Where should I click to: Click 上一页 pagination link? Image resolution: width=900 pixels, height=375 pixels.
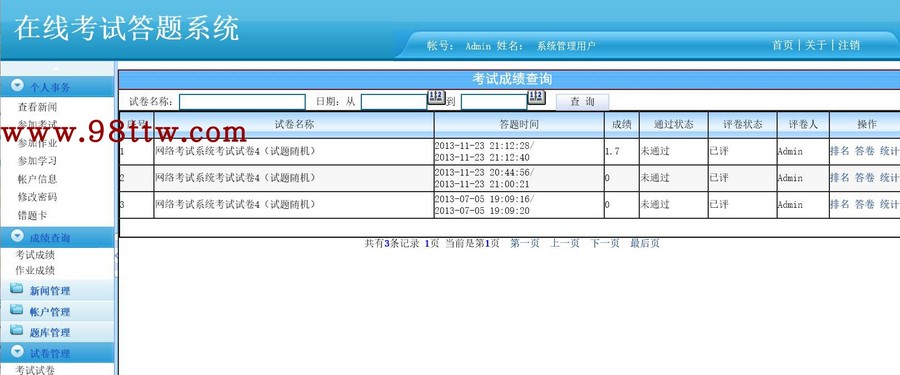[x=565, y=243]
